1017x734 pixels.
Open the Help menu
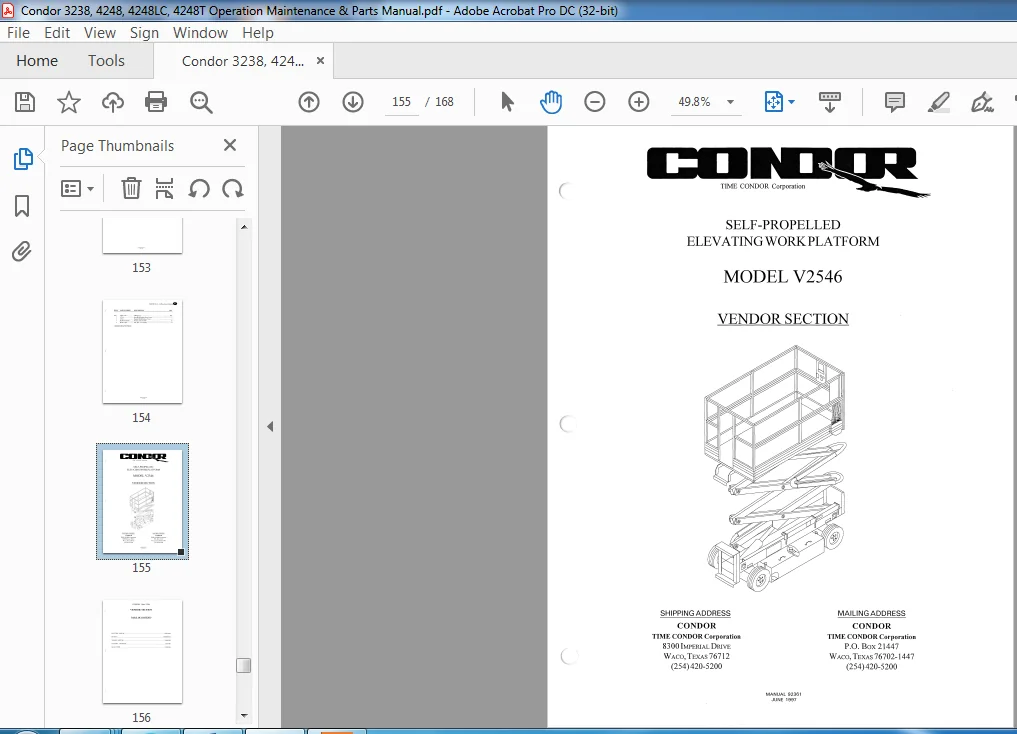click(x=257, y=32)
